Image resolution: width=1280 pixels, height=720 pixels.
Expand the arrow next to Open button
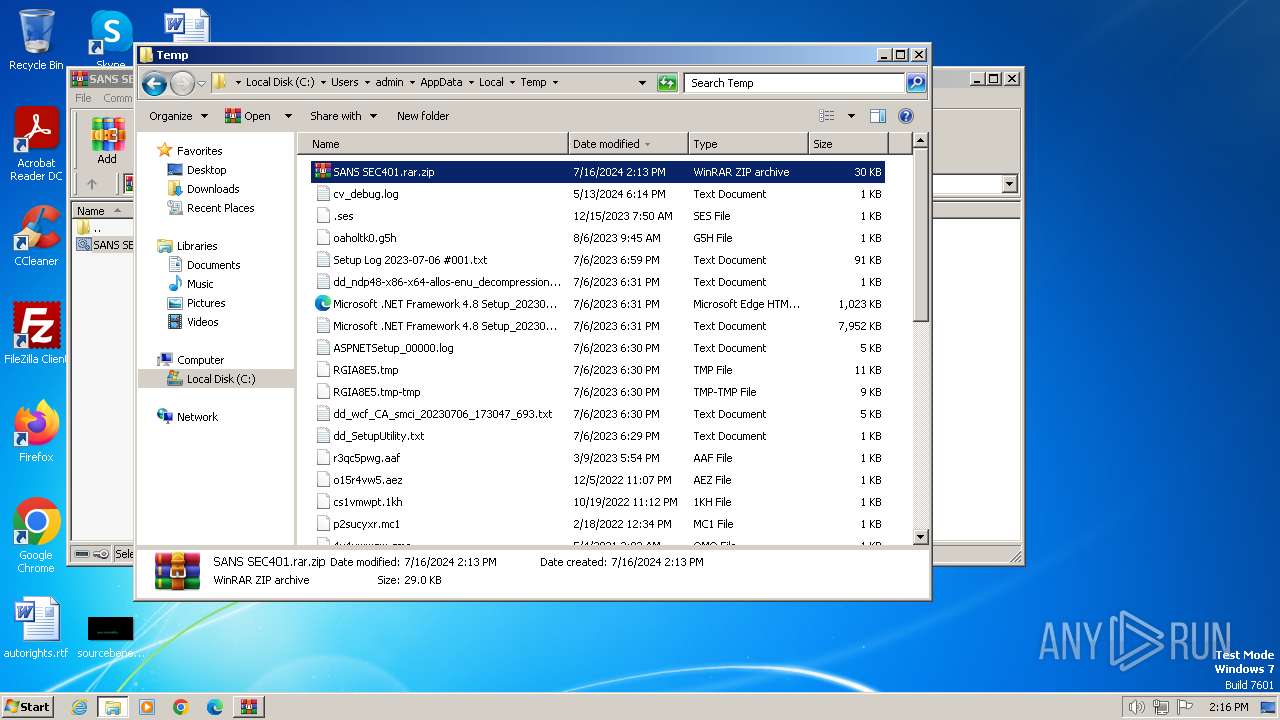click(x=288, y=116)
